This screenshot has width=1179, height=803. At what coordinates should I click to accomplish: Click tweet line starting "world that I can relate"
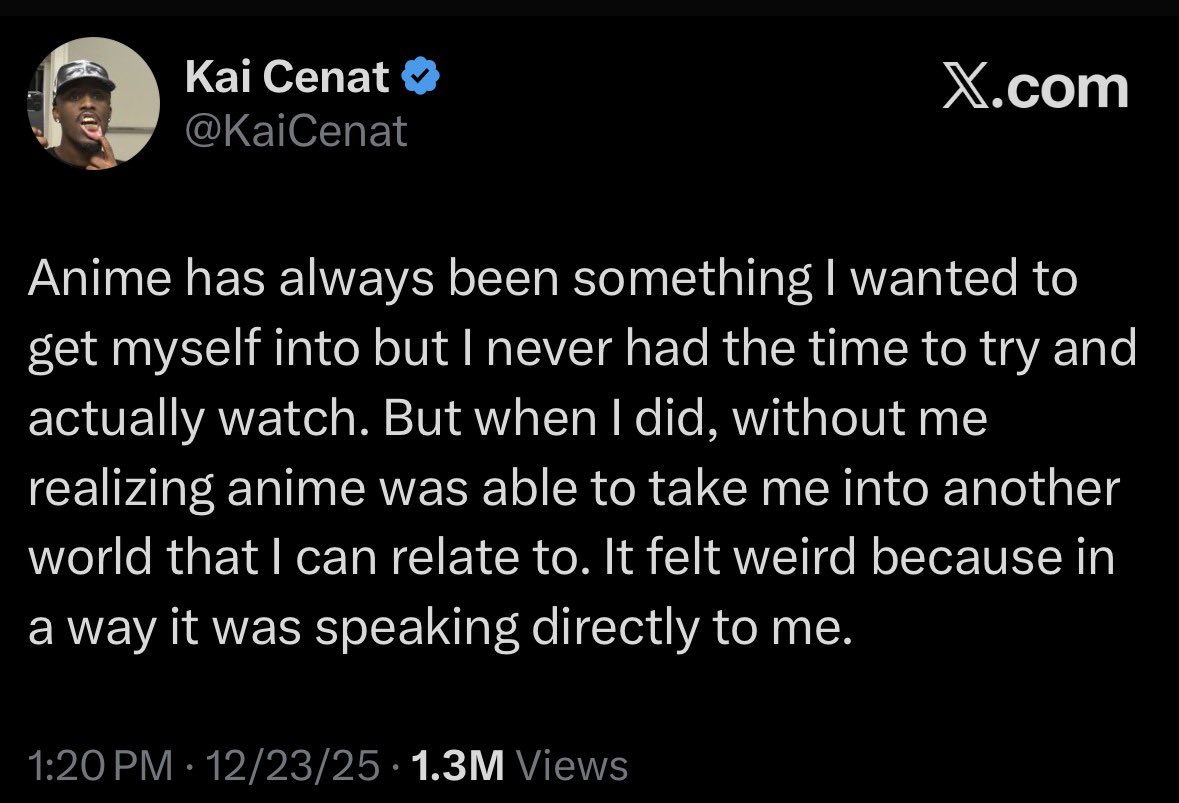[x=571, y=558]
